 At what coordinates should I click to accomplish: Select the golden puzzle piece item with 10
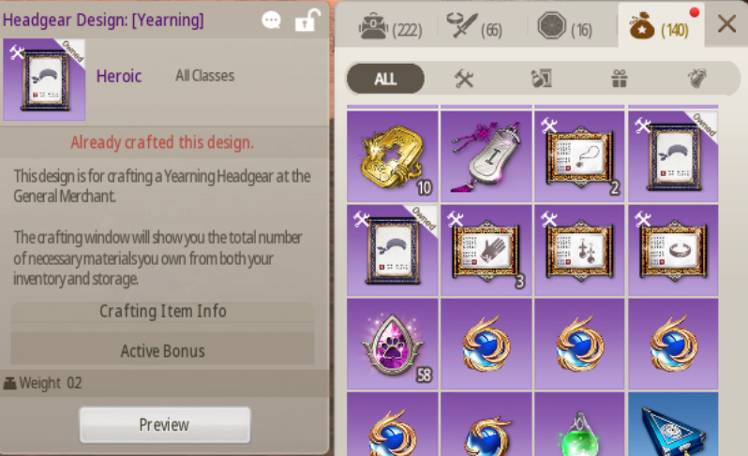pyautogui.click(x=392, y=156)
